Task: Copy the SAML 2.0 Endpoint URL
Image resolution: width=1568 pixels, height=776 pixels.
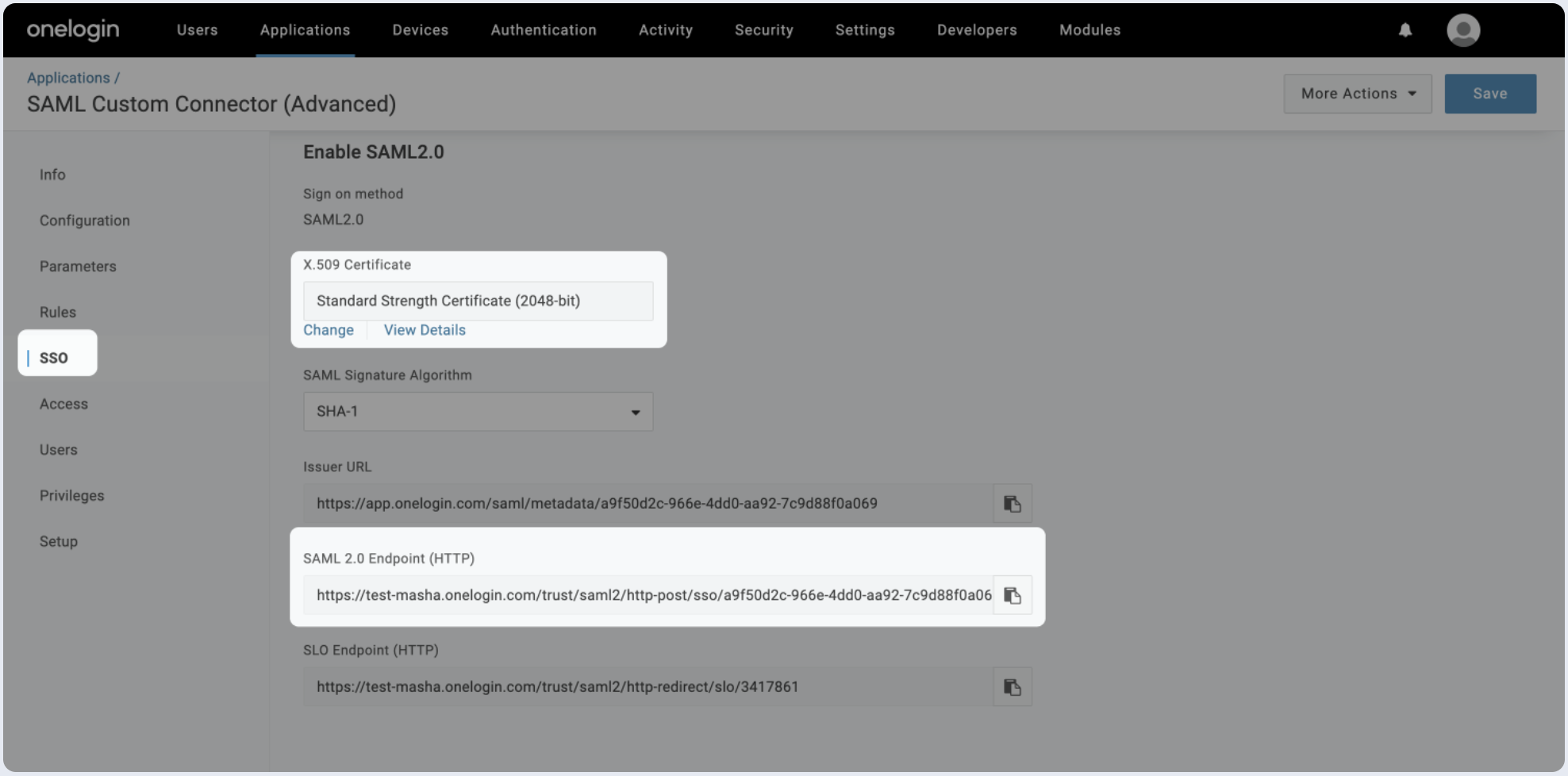Action: 1012,595
